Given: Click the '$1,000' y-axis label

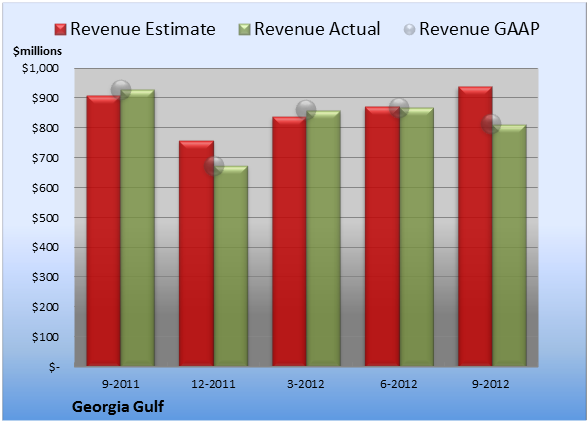Looking at the screenshot, I should tap(40, 68).
